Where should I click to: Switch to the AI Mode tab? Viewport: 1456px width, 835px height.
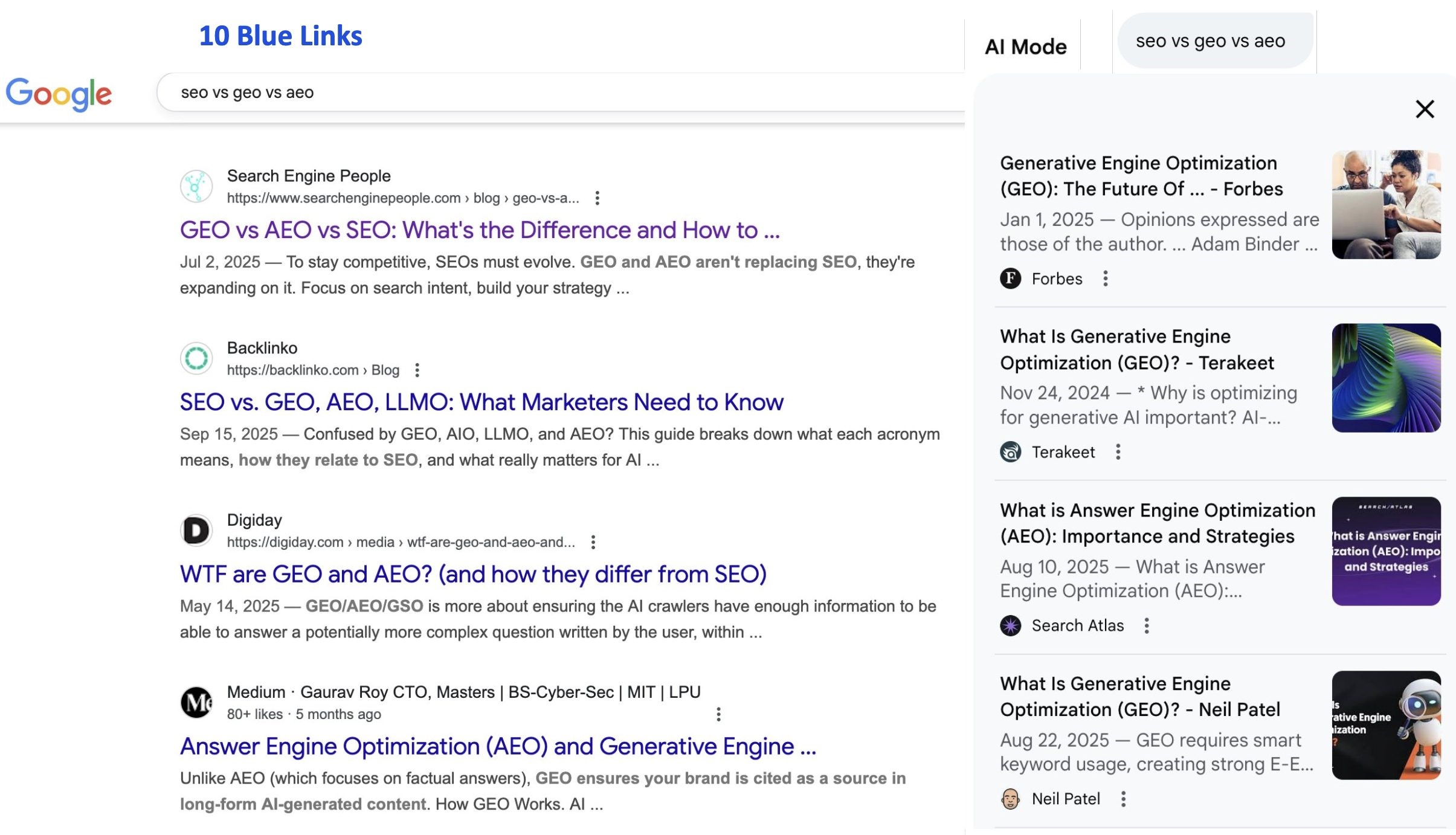coord(1025,45)
